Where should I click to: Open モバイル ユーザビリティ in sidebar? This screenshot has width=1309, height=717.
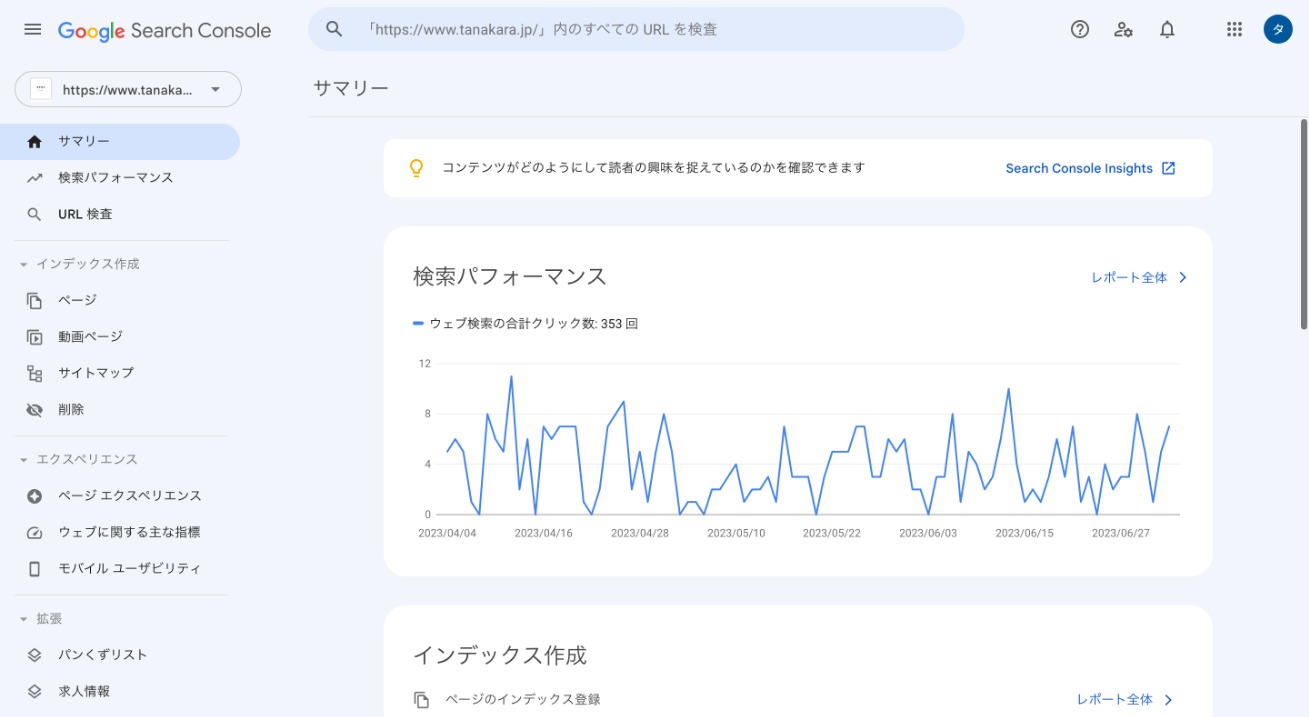point(120,569)
